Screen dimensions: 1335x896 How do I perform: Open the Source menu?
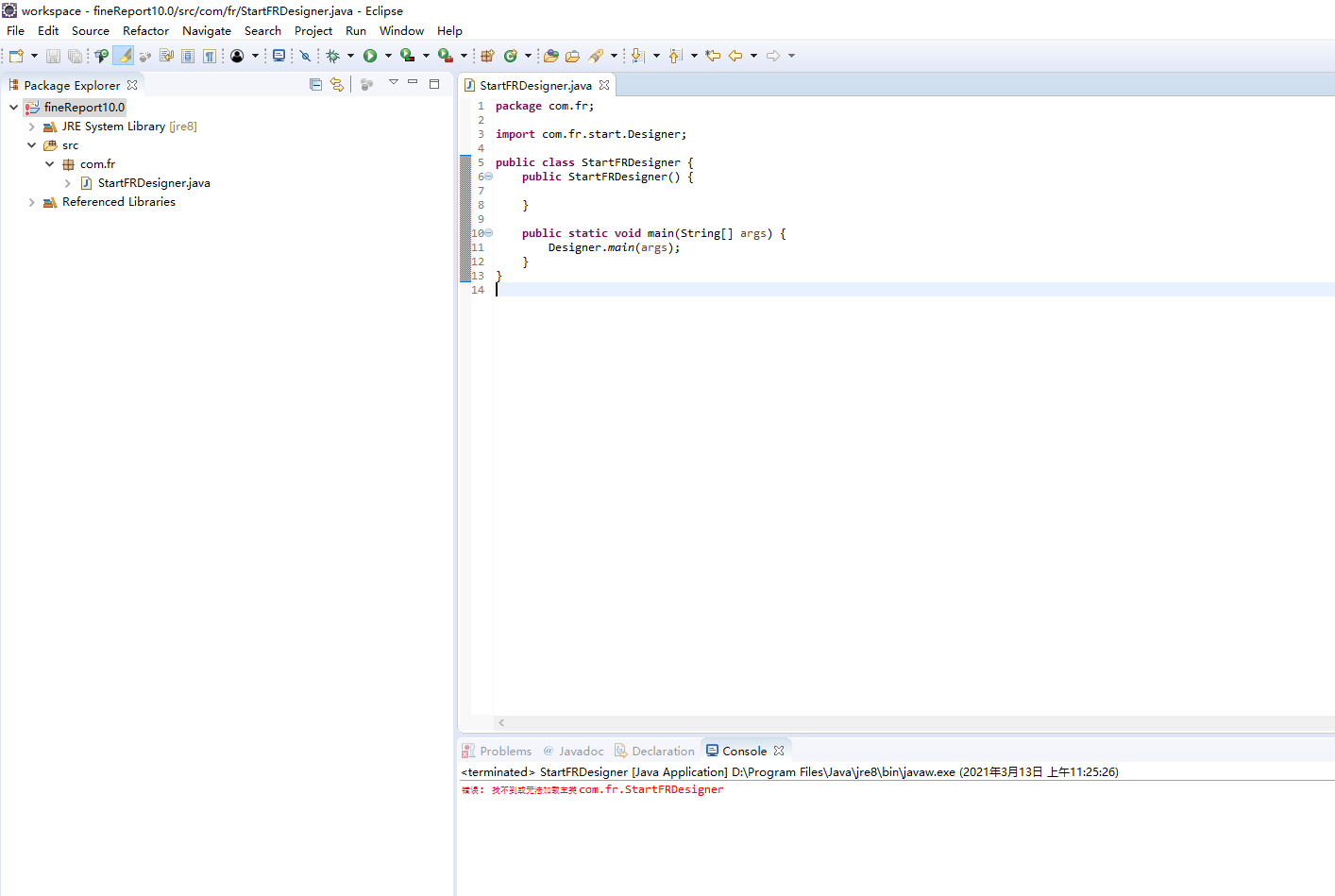pos(91,31)
